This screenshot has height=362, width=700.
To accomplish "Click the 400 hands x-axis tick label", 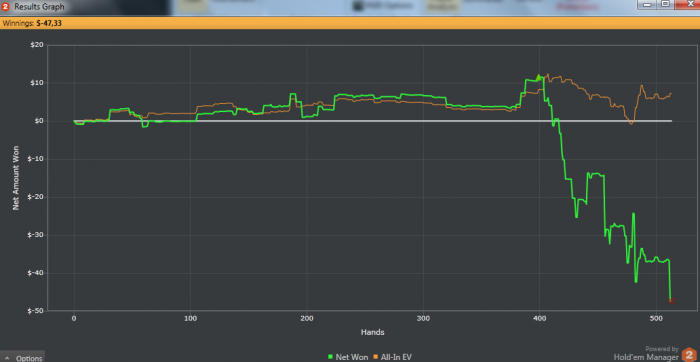I will point(540,319).
